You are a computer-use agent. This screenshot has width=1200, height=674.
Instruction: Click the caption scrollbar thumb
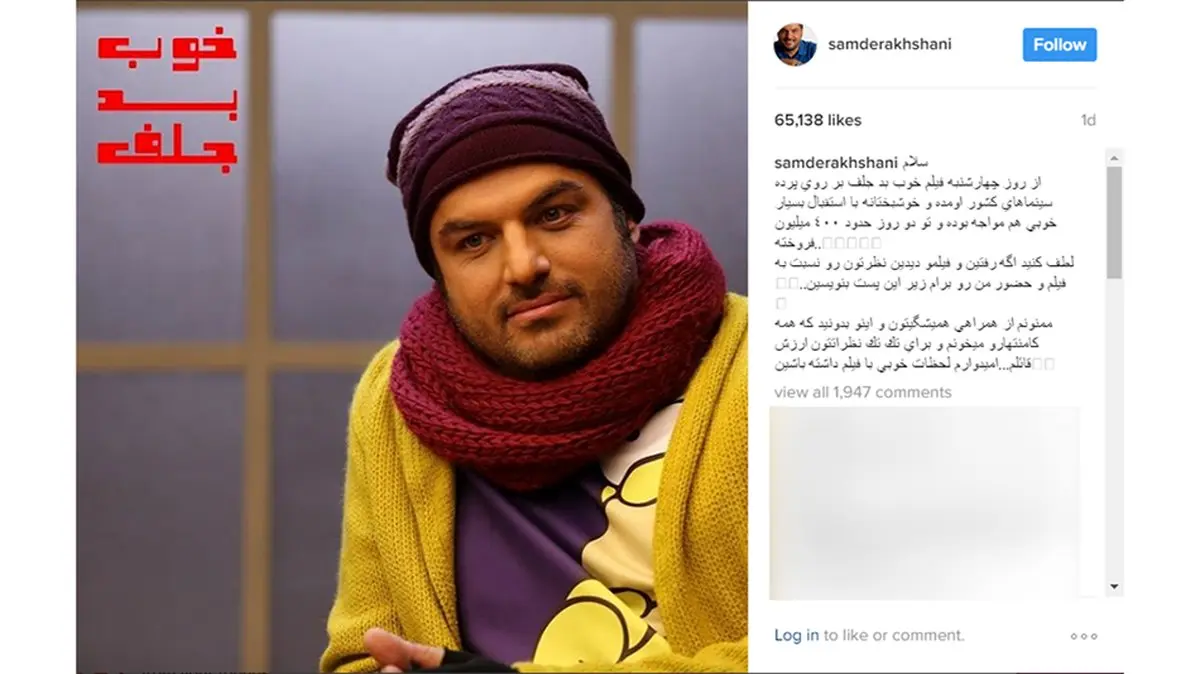(x=1114, y=222)
